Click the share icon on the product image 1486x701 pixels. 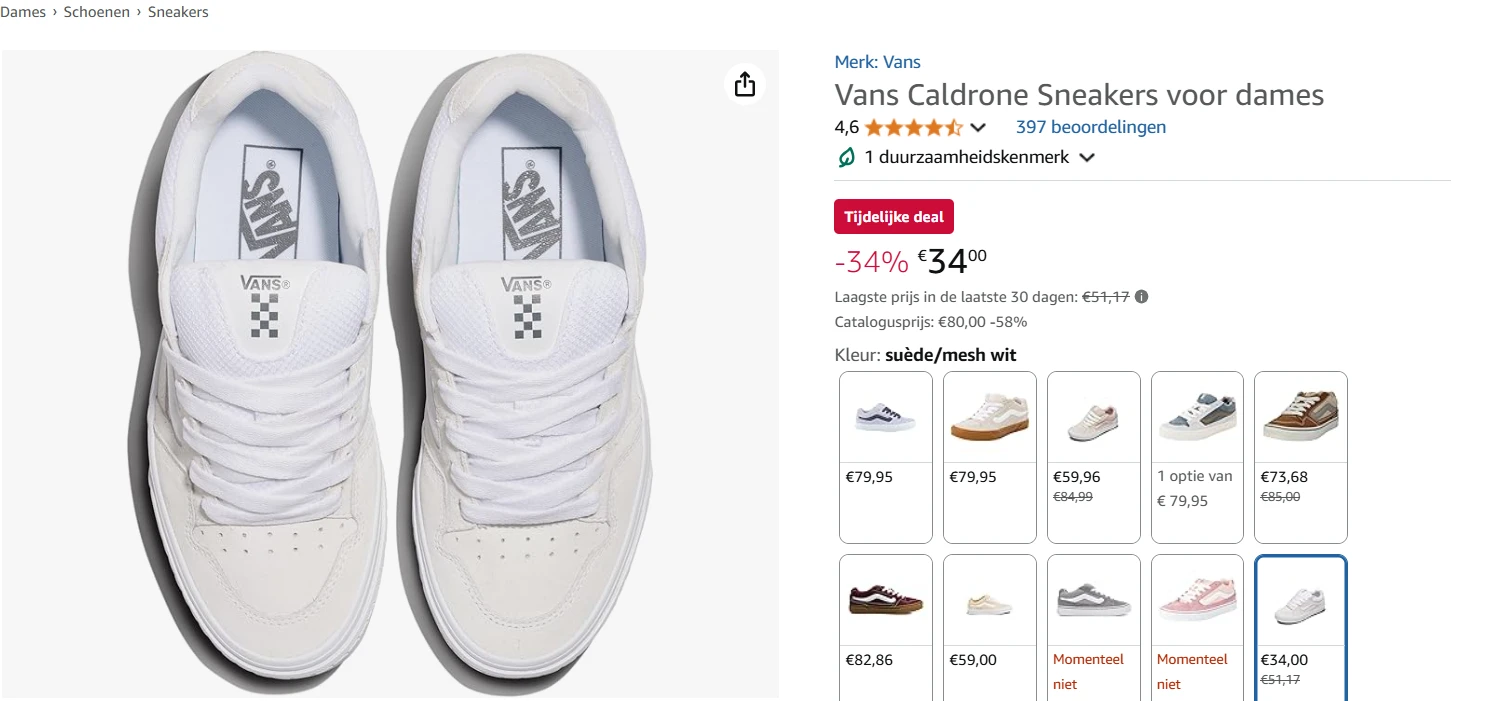pos(744,85)
